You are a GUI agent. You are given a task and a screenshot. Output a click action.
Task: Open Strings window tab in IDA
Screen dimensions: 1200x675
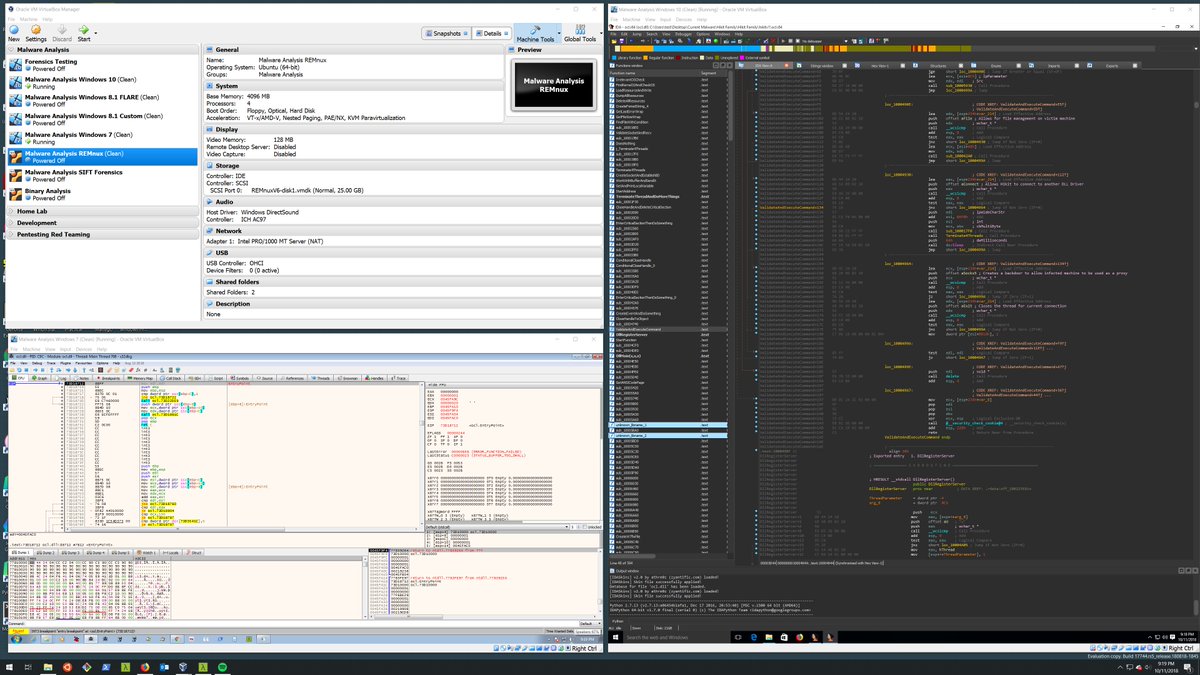[820, 66]
